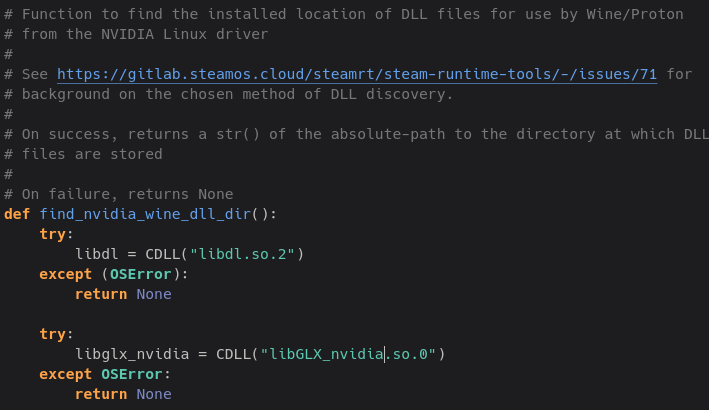Click the libdl variable being assigned
The height and width of the screenshot is (410, 709).
tap(96, 254)
